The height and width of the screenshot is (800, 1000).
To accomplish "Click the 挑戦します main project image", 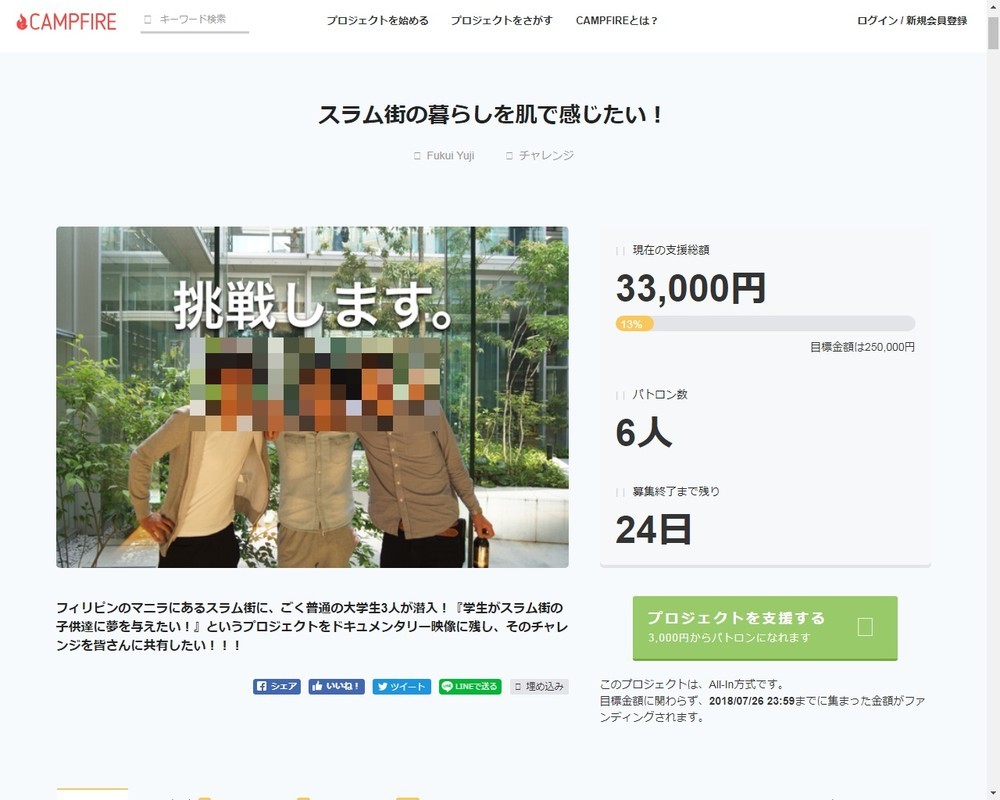I will pyautogui.click(x=312, y=397).
